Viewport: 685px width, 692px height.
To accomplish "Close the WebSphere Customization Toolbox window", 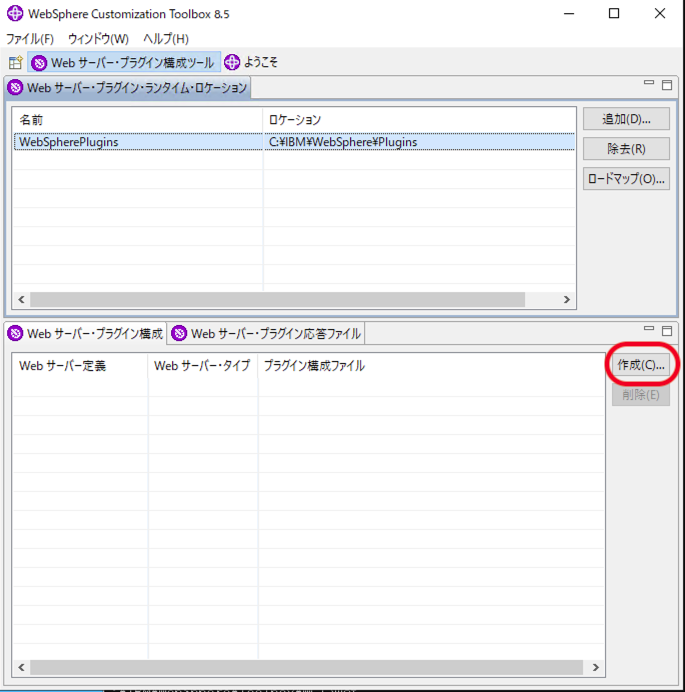I will [x=660, y=14].
